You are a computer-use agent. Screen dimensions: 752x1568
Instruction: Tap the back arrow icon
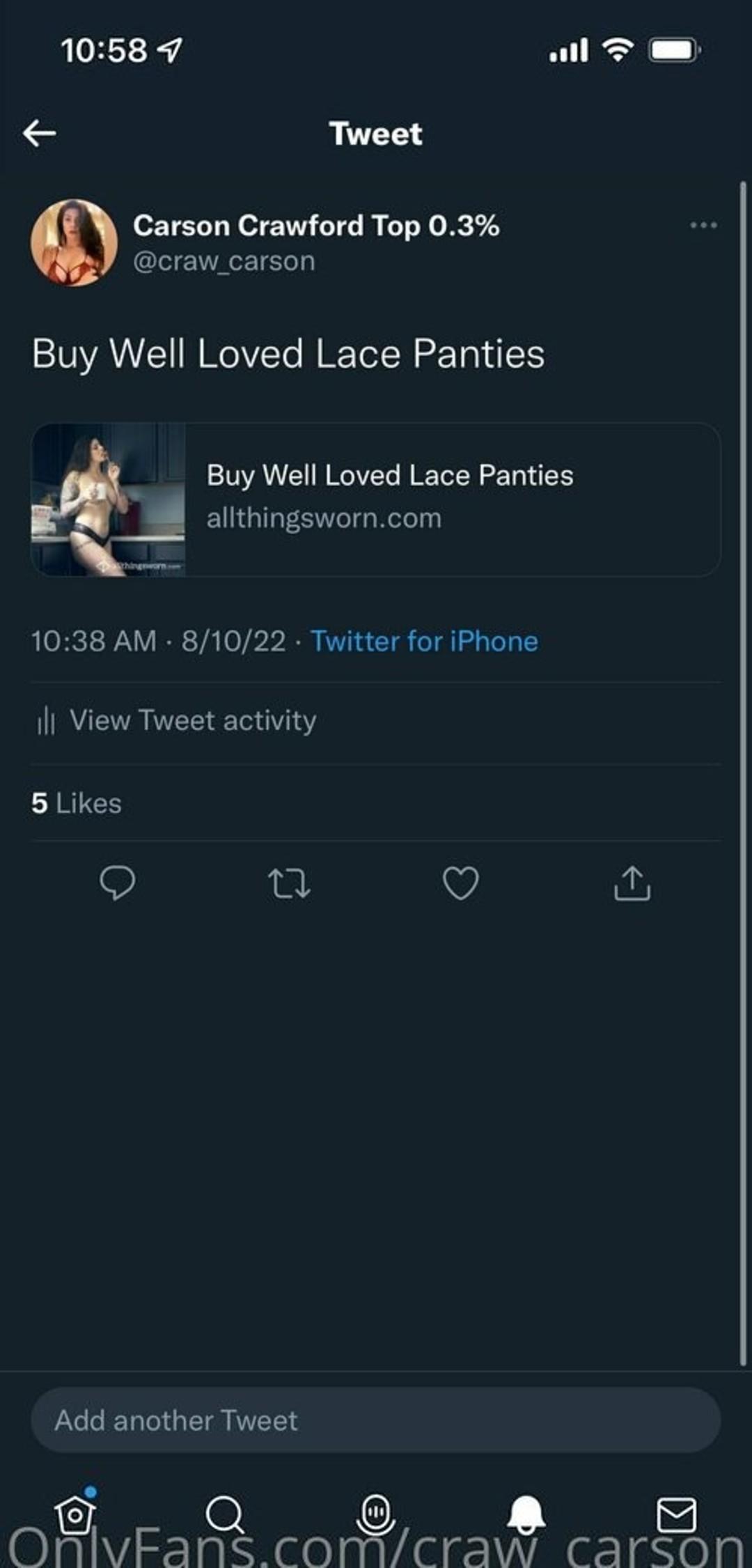pyautogui.click(x=40, y=133)
